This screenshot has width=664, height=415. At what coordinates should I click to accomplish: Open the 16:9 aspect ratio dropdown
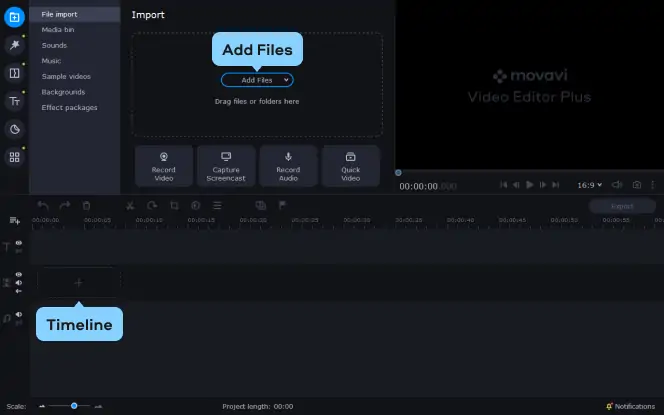click(x=589, y=185)
